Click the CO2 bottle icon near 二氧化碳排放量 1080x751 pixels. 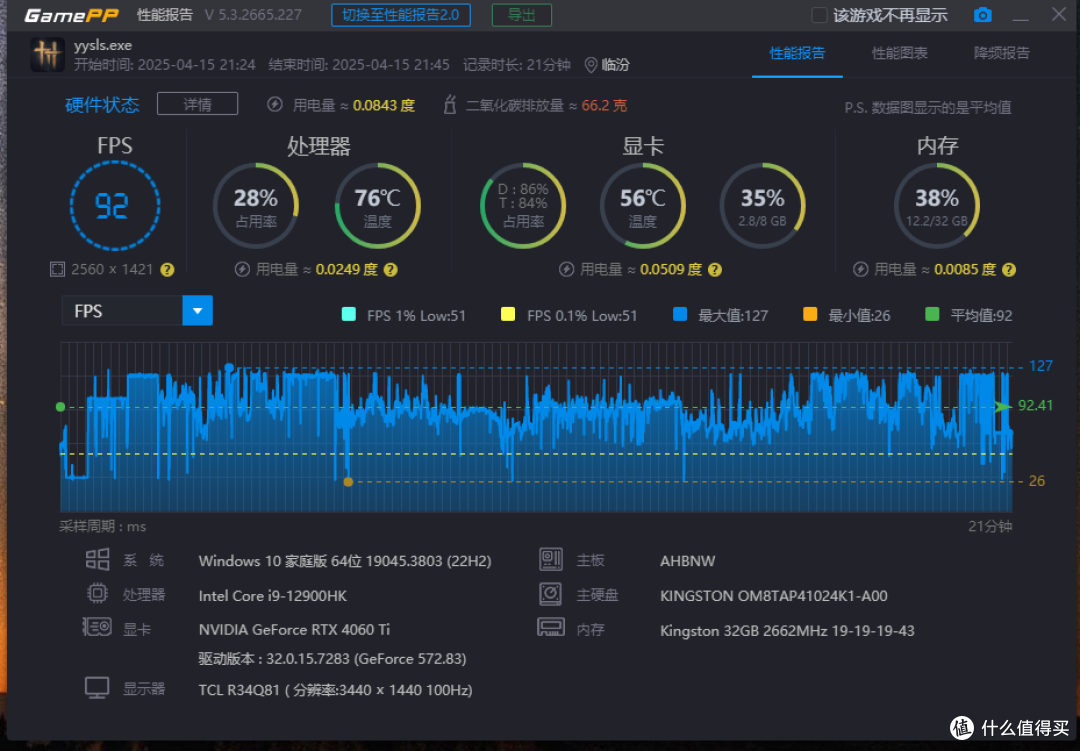[450, 105]
